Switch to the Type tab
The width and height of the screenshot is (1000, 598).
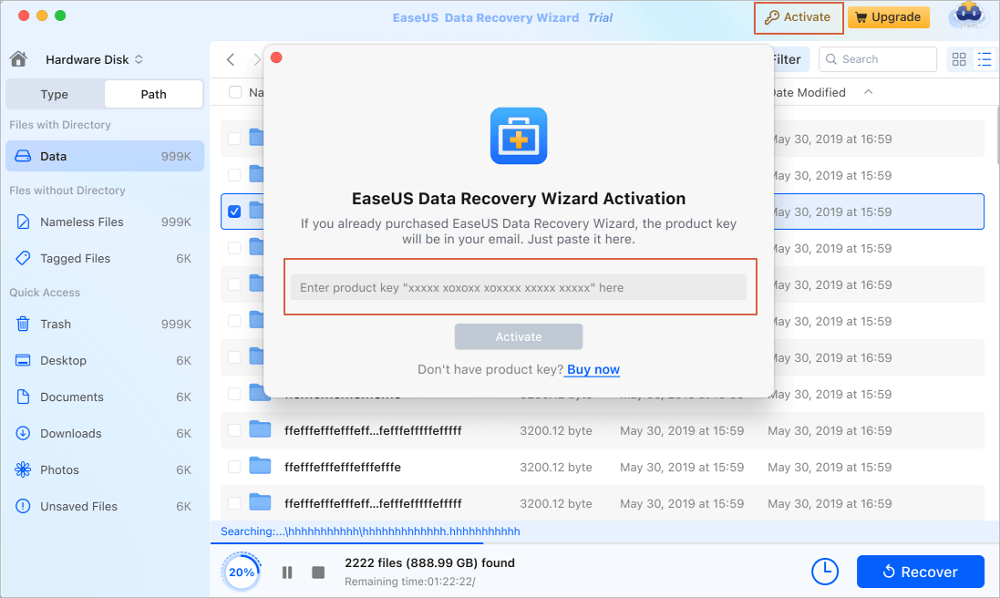[x=55, y=94]
